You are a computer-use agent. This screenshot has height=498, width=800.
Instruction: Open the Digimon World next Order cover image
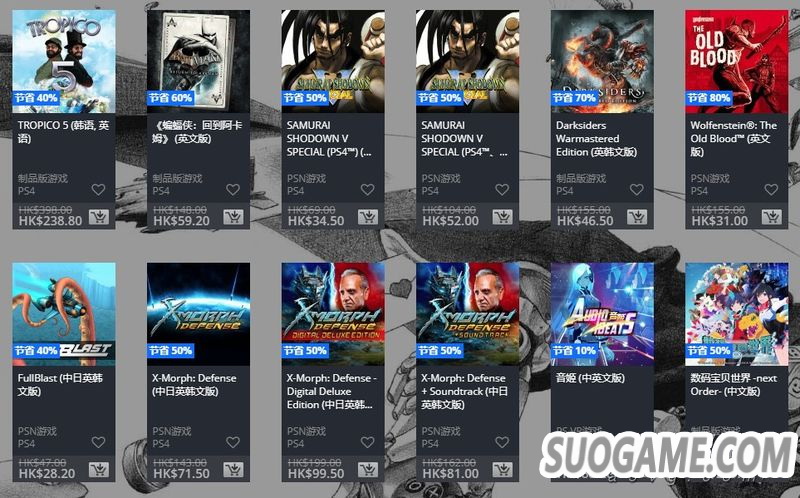[737, 314]
